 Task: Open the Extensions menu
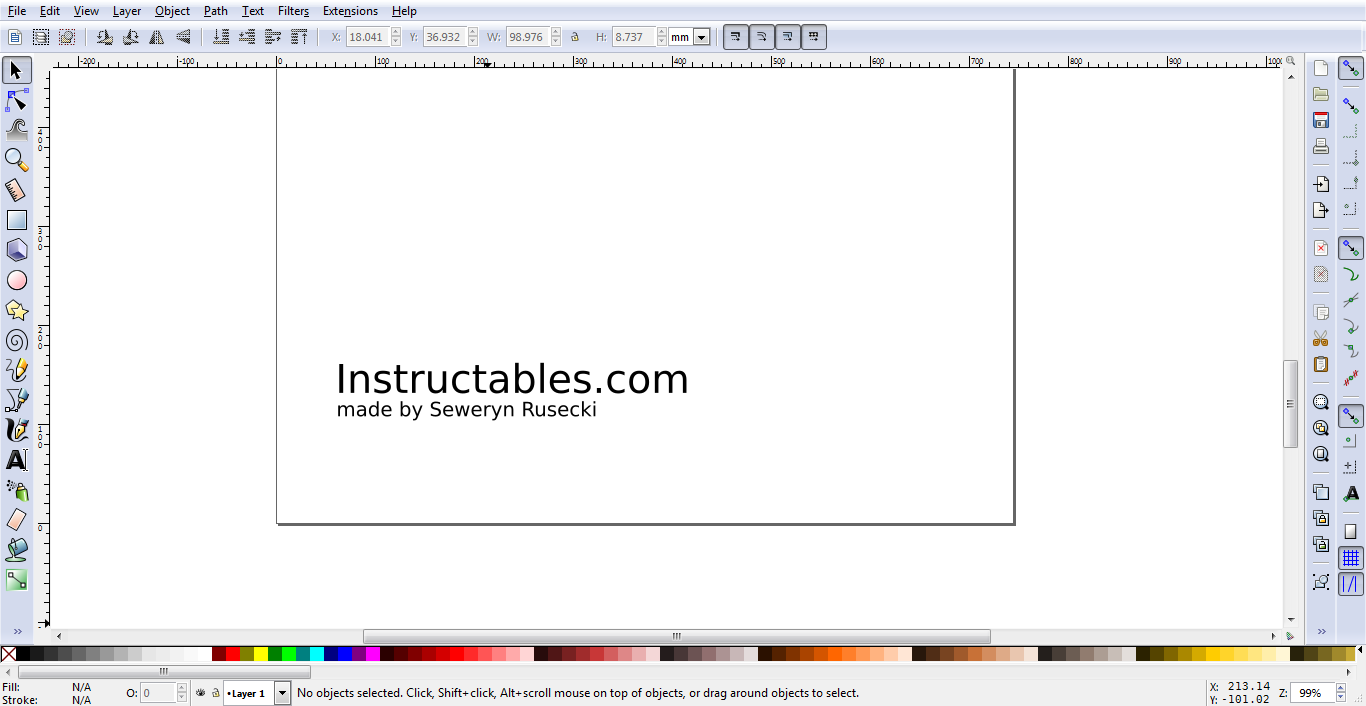(350, 11)
